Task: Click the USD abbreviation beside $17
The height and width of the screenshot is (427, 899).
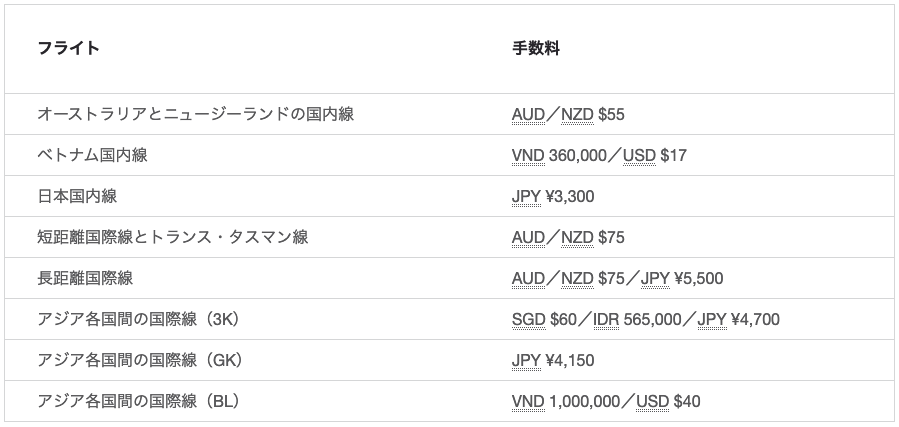Action: [x=639, y=155]
